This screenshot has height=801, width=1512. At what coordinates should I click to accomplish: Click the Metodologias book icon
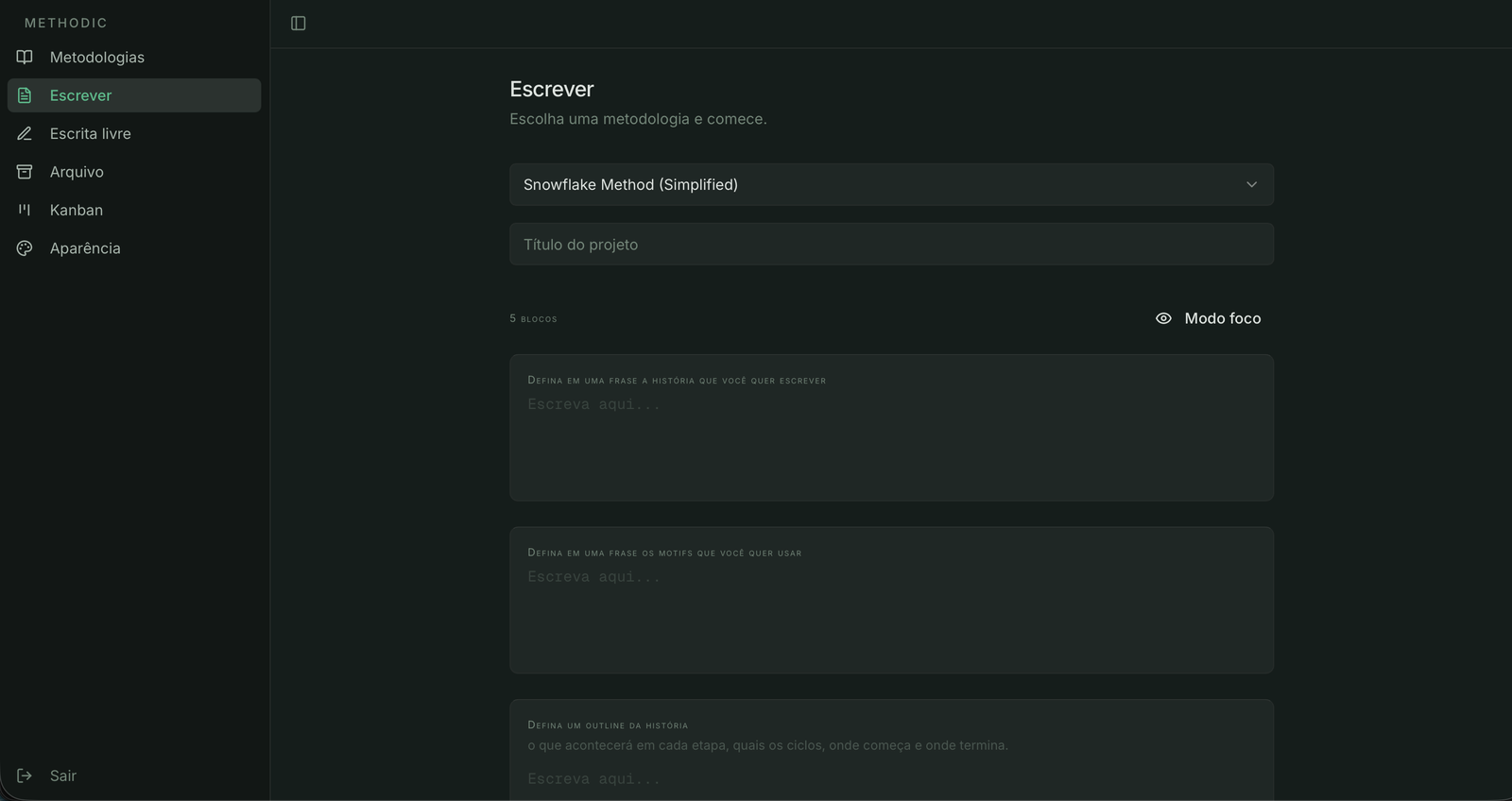click(x=25, y=57)
